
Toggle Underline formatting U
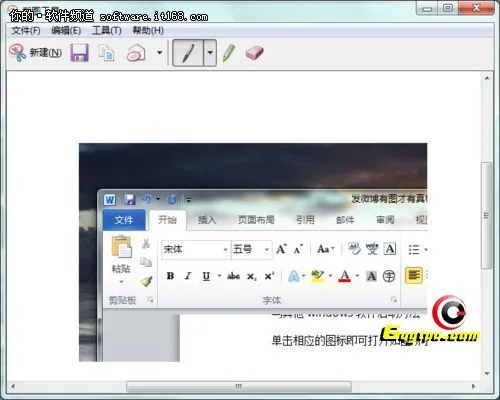206,276
